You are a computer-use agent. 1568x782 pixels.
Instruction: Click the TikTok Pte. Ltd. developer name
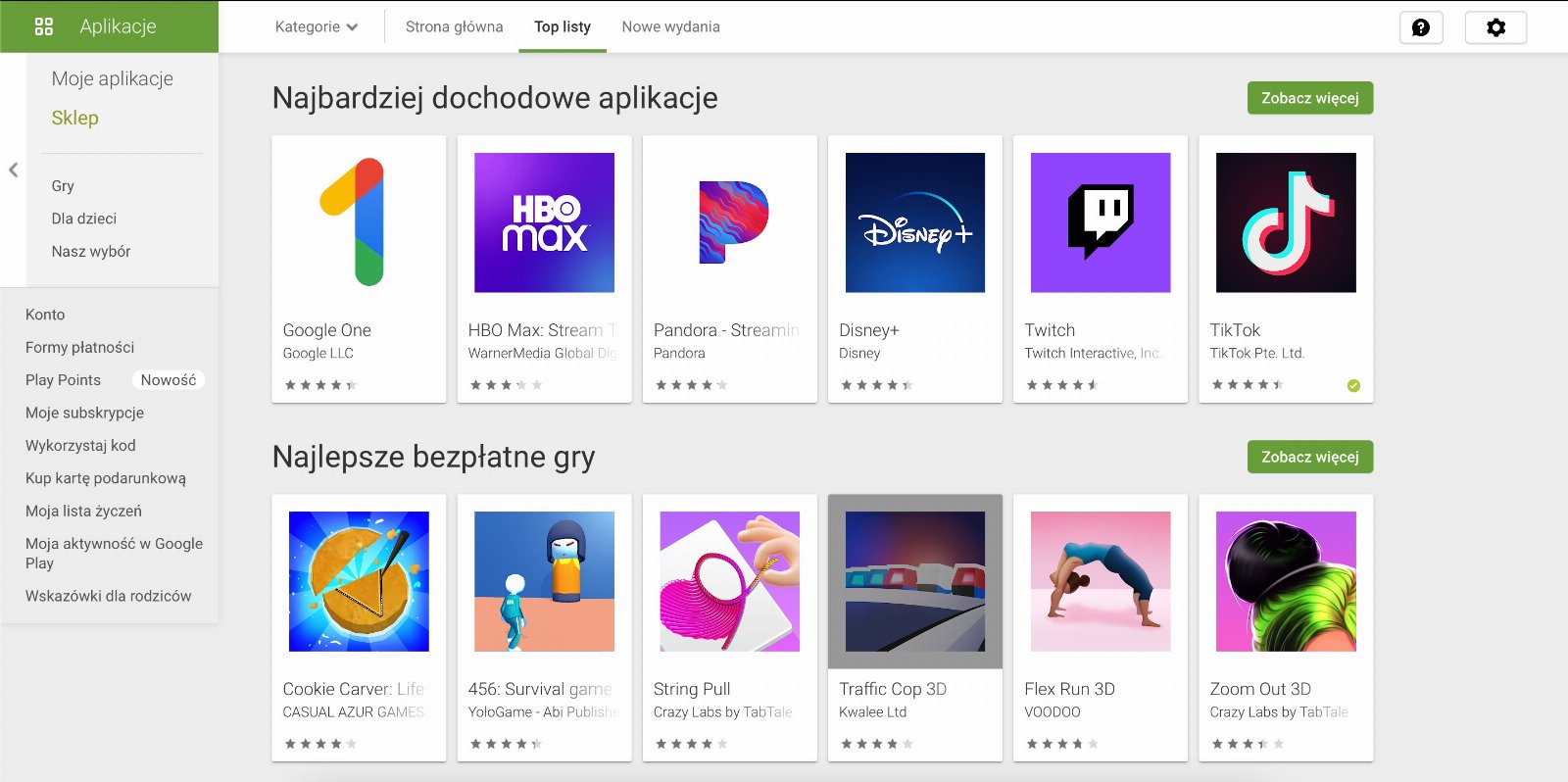pyautogui.click(x=1257, y=353)
